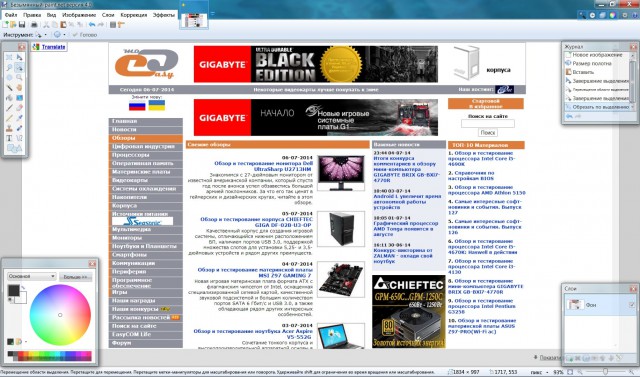Screen dimensions: 640x377
Task: Click the Undo arrow in main toolbar
Action: [x=92, y=25]
